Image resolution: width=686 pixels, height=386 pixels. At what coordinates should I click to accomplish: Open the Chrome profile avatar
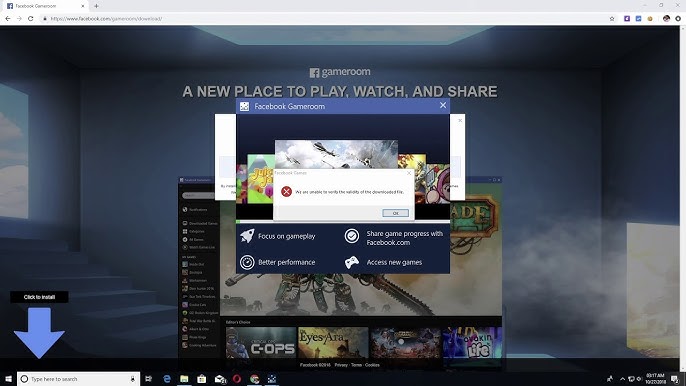666,19
